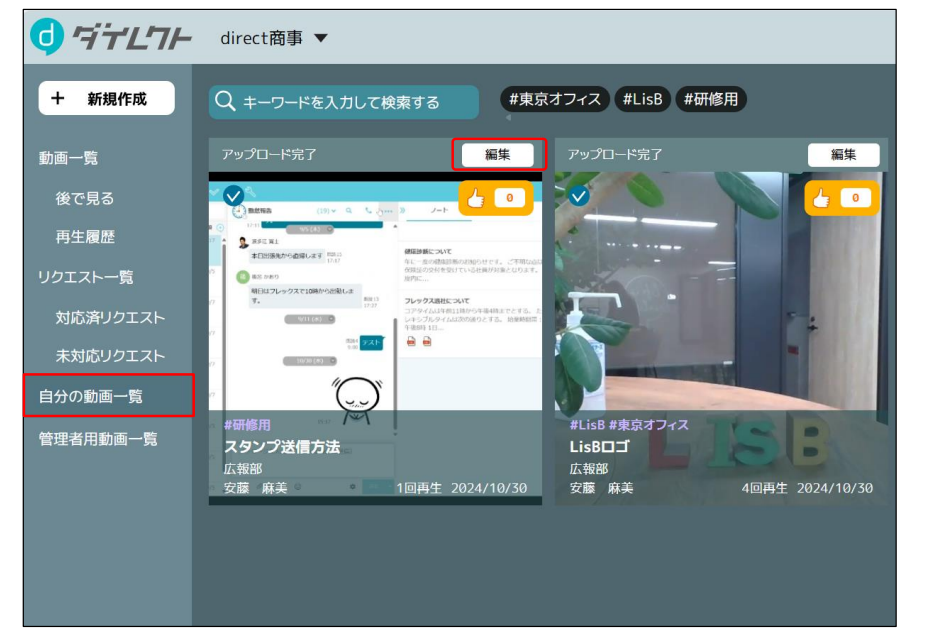The image size is (931, 641).
Task: Filter by #東京オフィス tag chip
Action: pyautogui.click(x=555, y=99)
